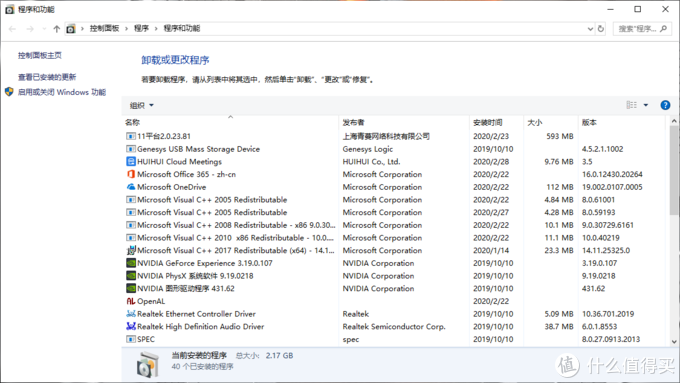
Task: Click the Realtek Ethernet Controller Driver icon
Action: (131, 314)
